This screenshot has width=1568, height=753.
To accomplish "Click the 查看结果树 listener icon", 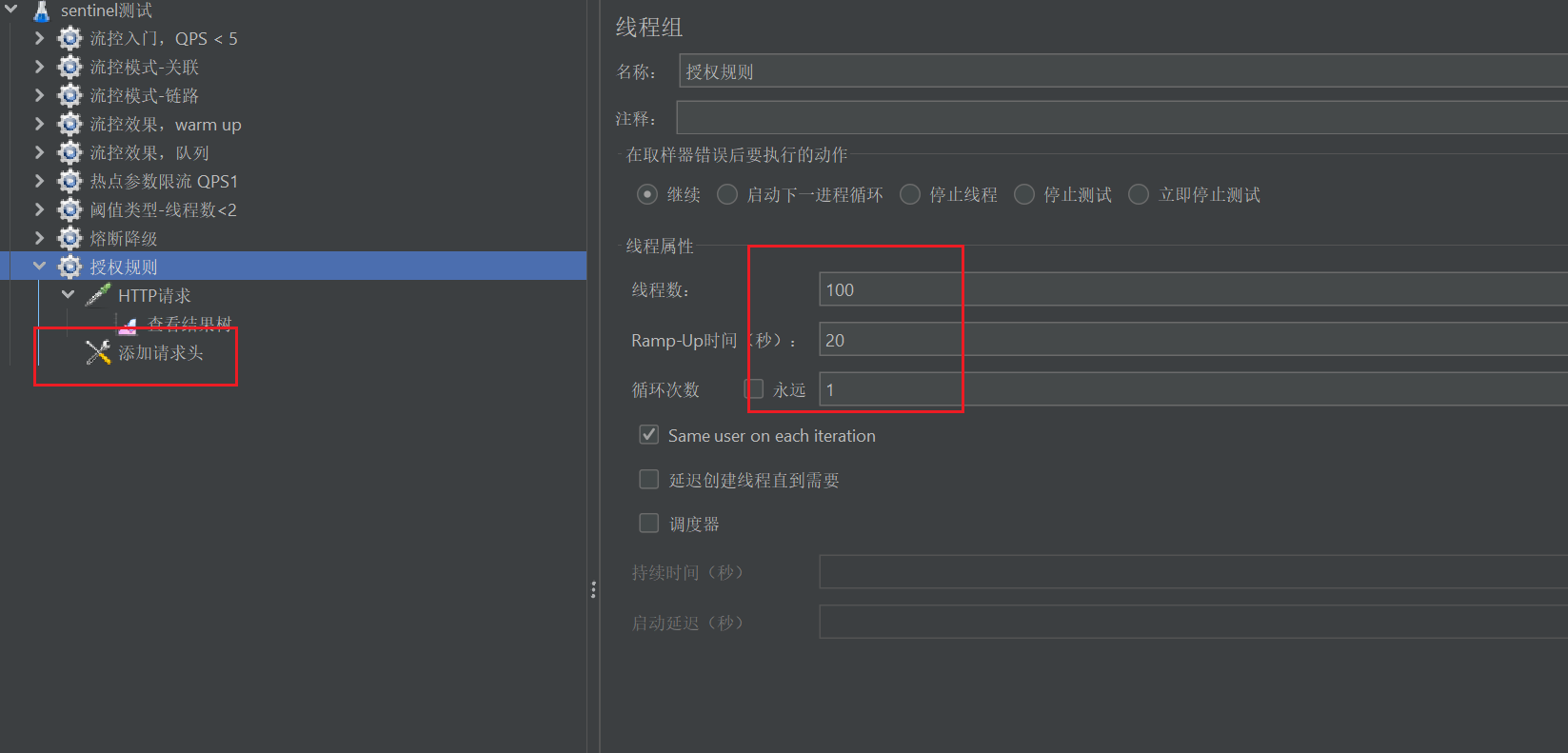I will click(x=128, y=326).
